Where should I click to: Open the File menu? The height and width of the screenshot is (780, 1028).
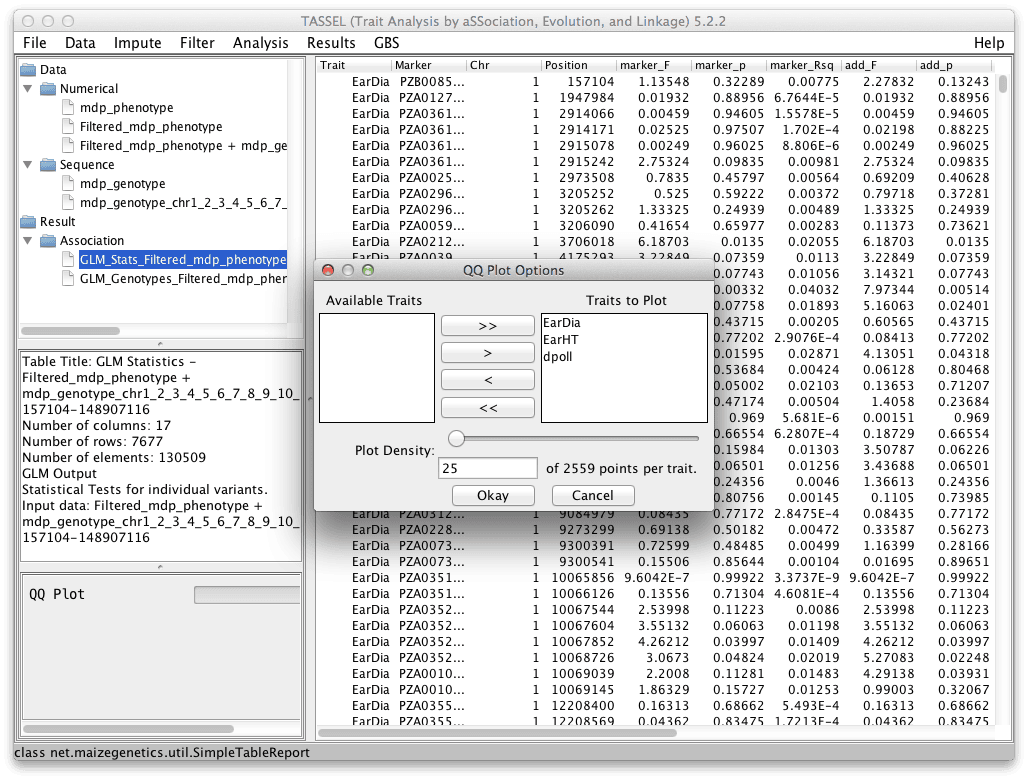(x=35, y=43)
